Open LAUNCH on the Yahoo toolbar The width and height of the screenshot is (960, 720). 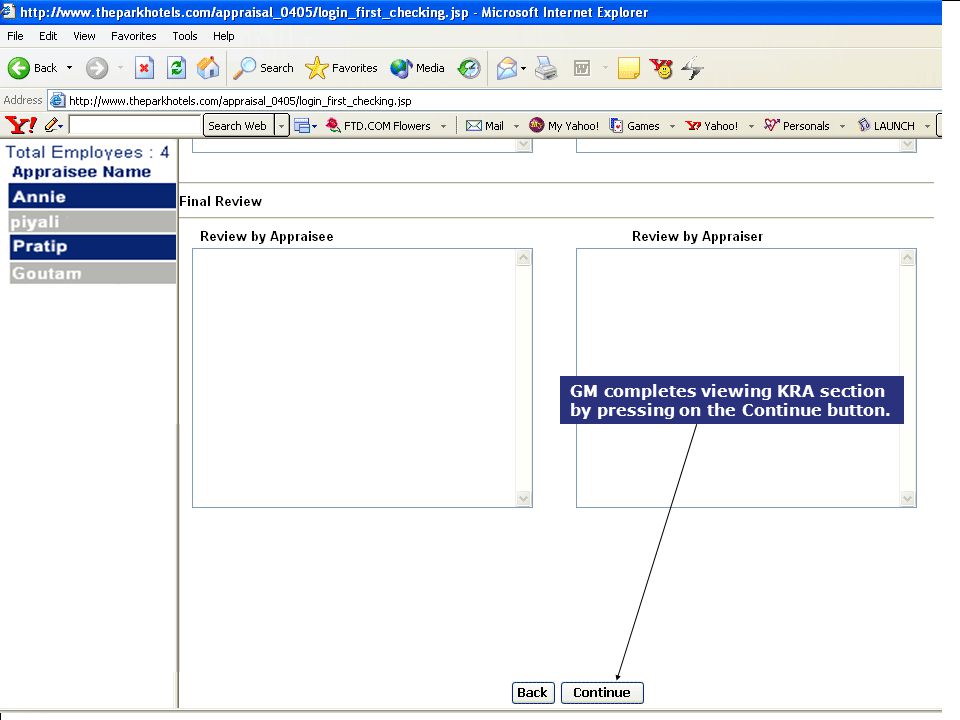click(x=886, y=126)
